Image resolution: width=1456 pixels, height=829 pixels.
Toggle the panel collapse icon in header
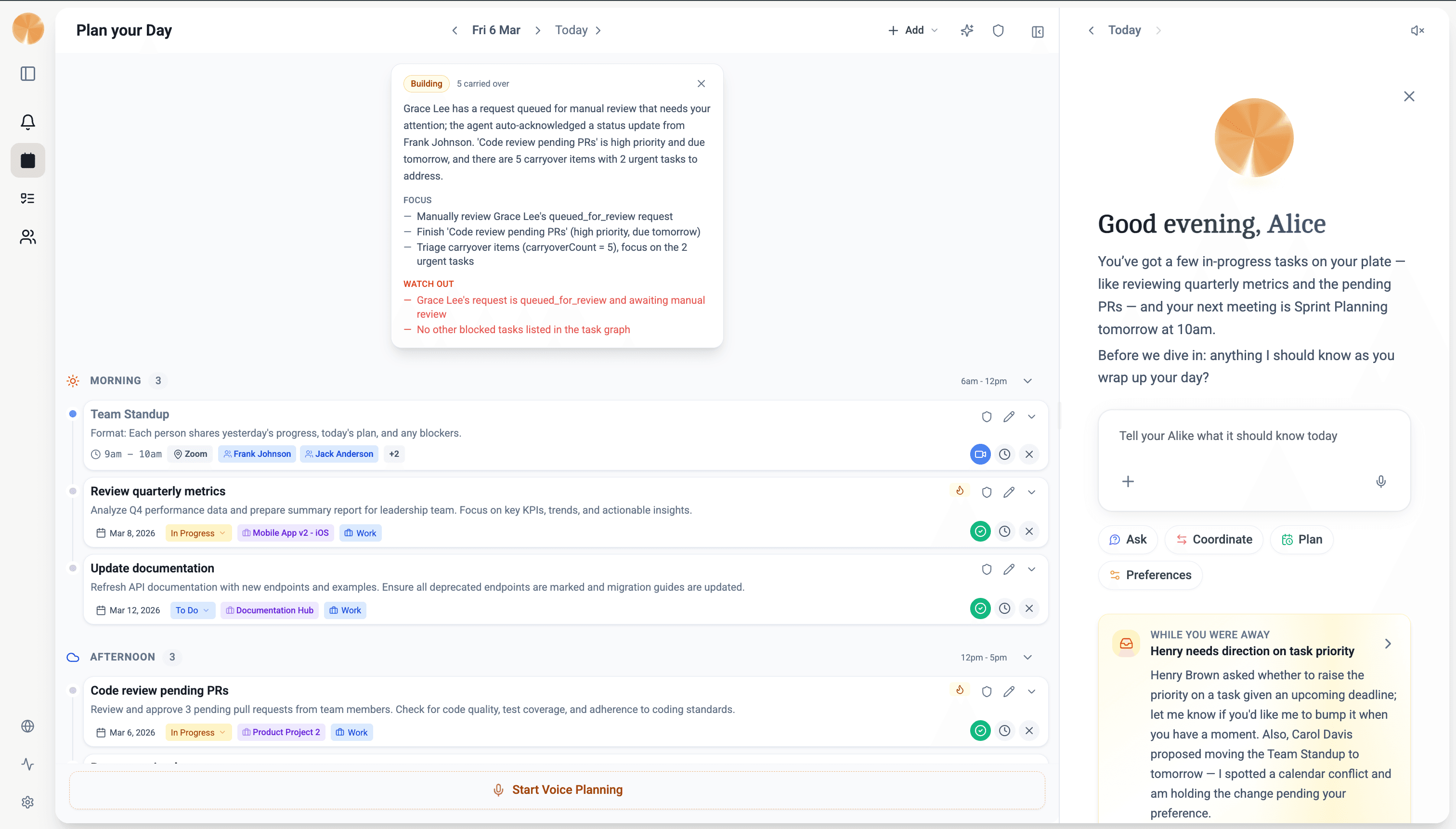point(1038,32)
